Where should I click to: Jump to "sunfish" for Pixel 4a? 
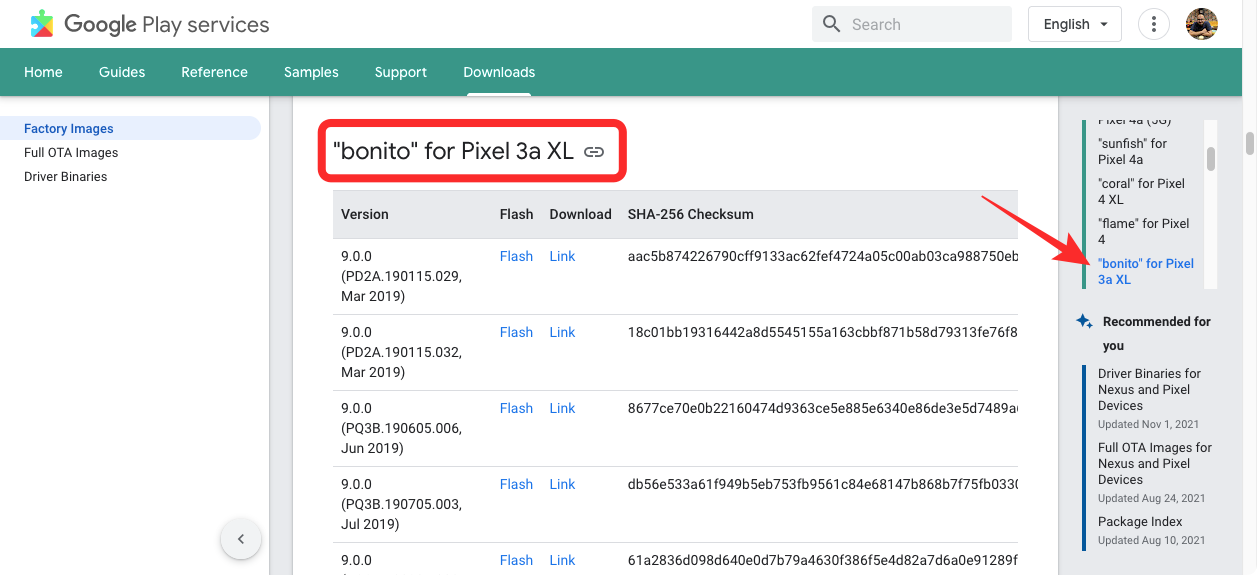tap(1132, 152)
